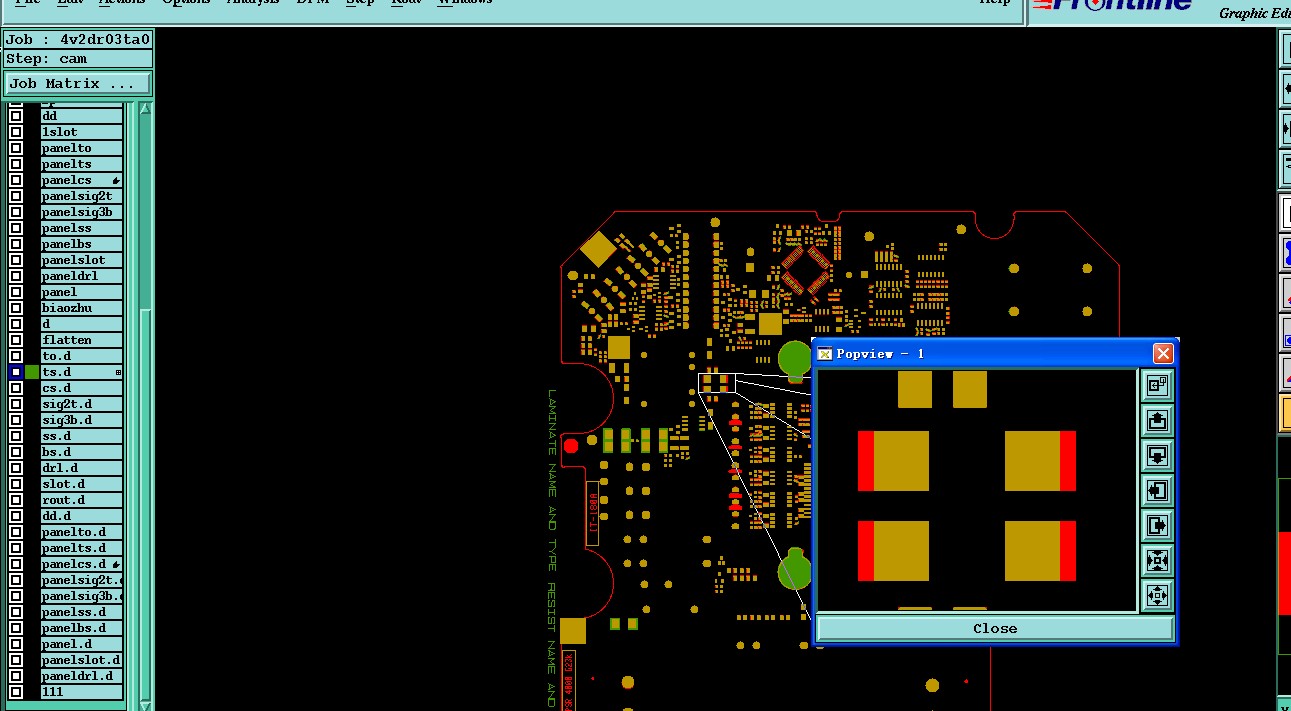Select the panelbs layer name

pos(82,244)
